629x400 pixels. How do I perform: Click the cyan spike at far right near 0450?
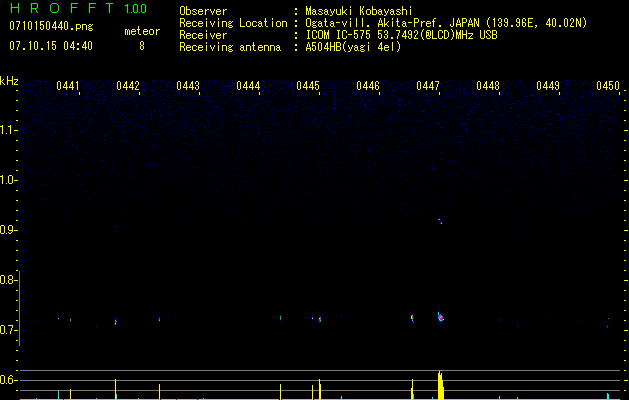[x=608, y=396]
